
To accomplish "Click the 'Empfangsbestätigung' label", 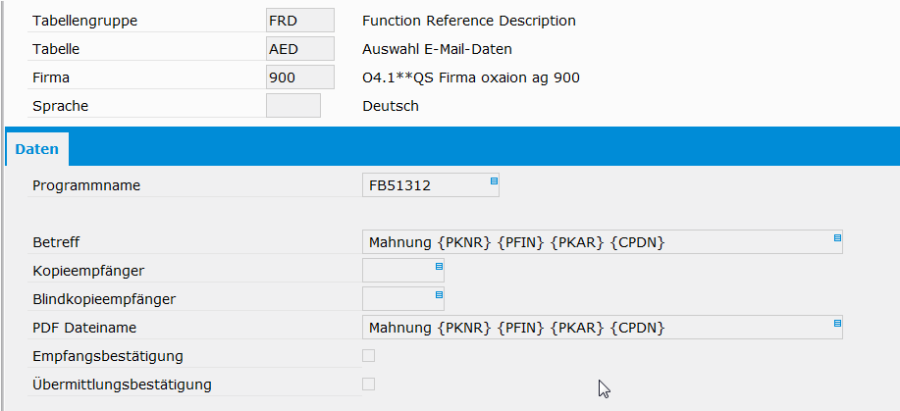I will 108,356.
